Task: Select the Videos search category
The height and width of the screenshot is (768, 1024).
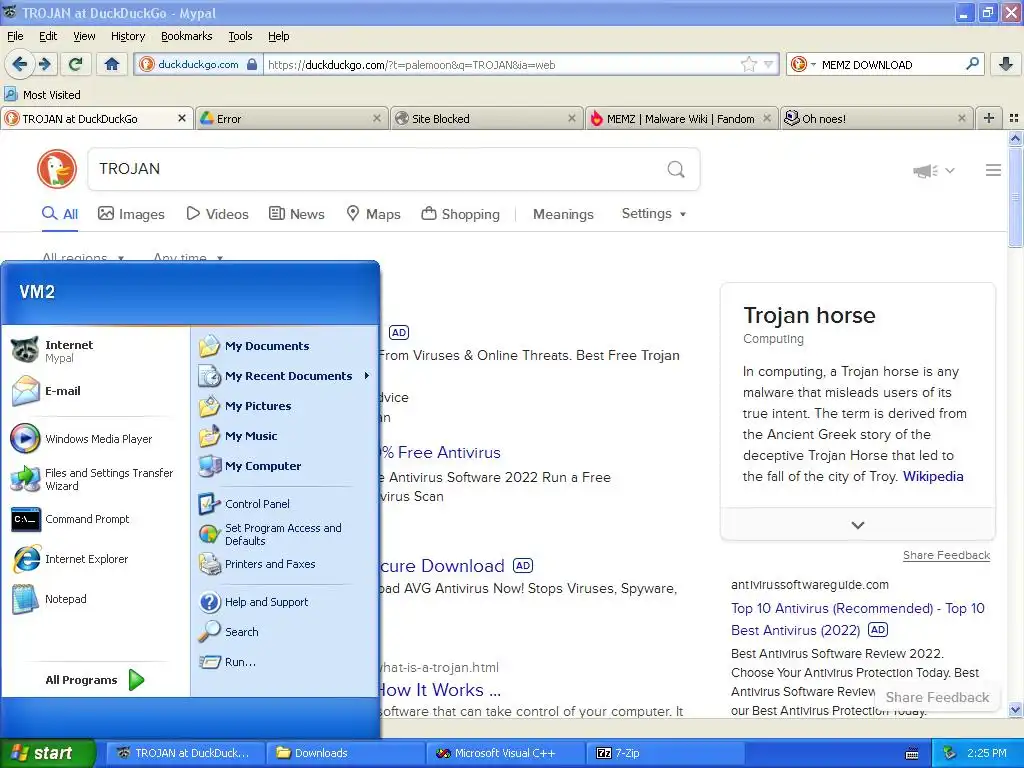Action: pos(217,214)
